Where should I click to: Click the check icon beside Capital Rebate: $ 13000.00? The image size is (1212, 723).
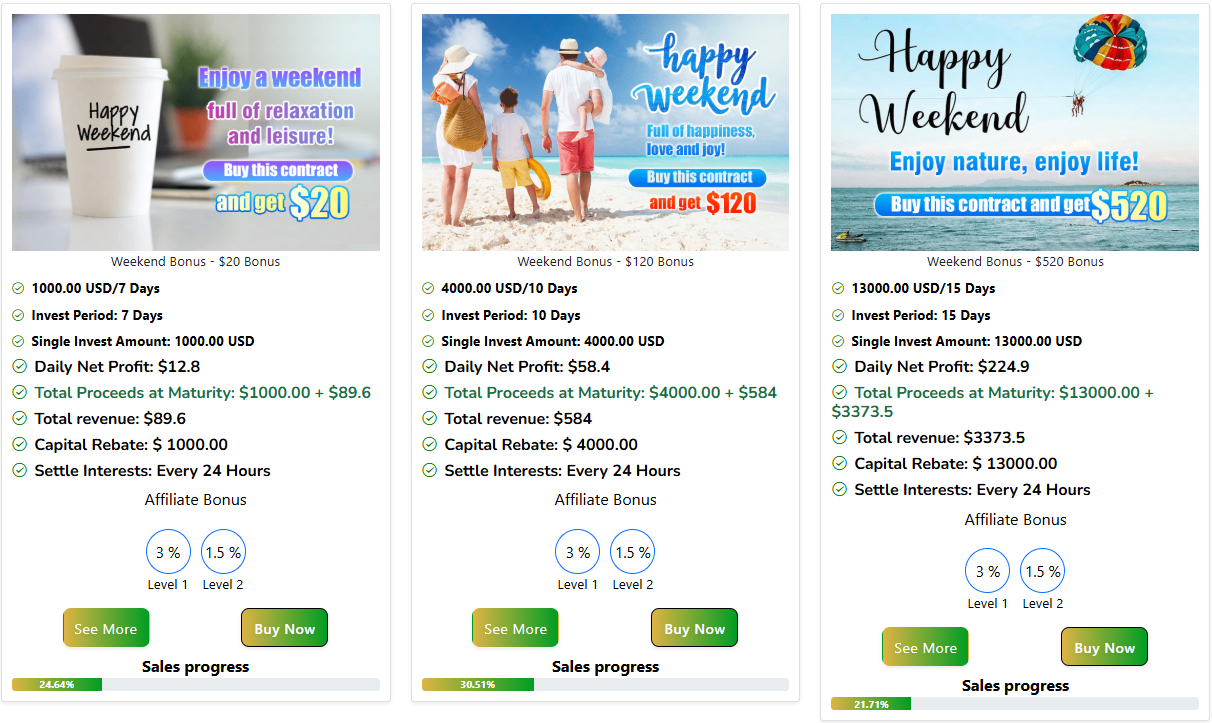[839, 464]
